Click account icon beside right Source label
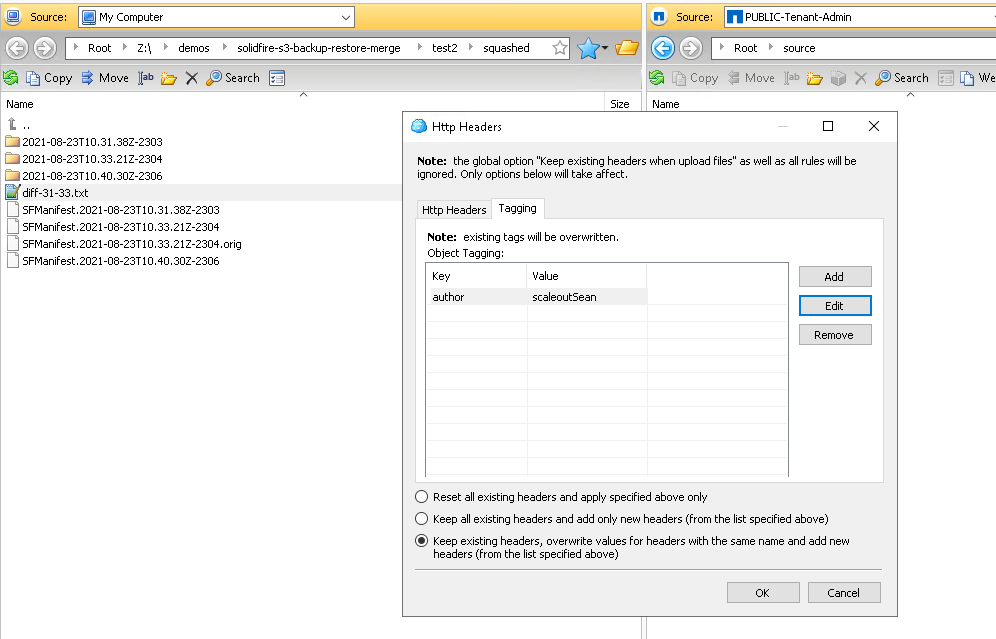The width and height of the screenshot is (996, 639). coord(659,17)
